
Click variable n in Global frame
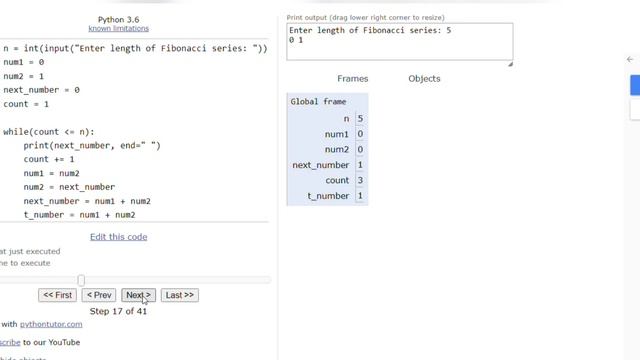347,119
